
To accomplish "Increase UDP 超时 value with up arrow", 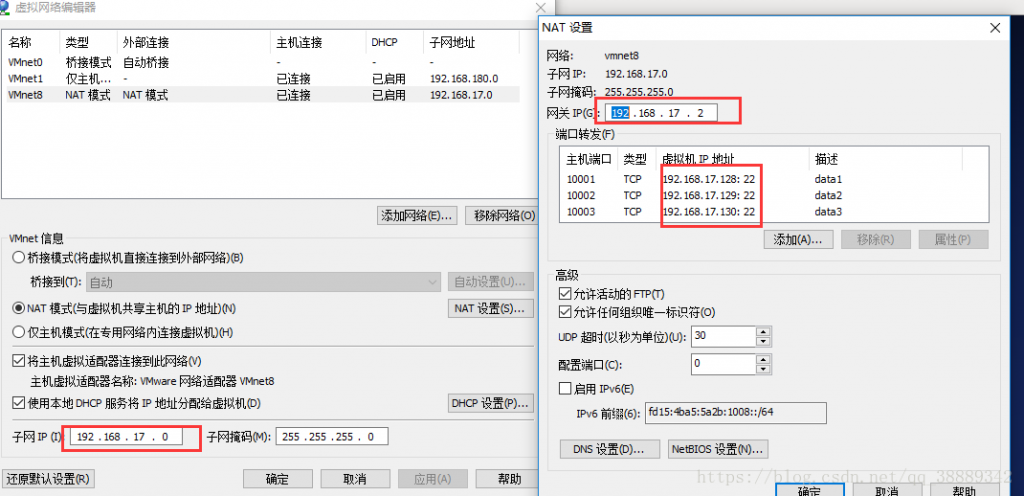I will click(764, 332).
